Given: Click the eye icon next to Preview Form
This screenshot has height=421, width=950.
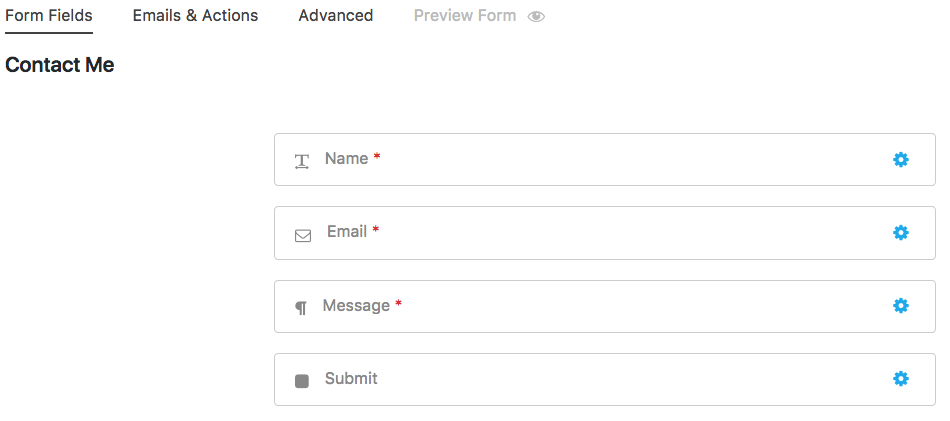Looking at the screenshot, I should click(x=536, y=17).
